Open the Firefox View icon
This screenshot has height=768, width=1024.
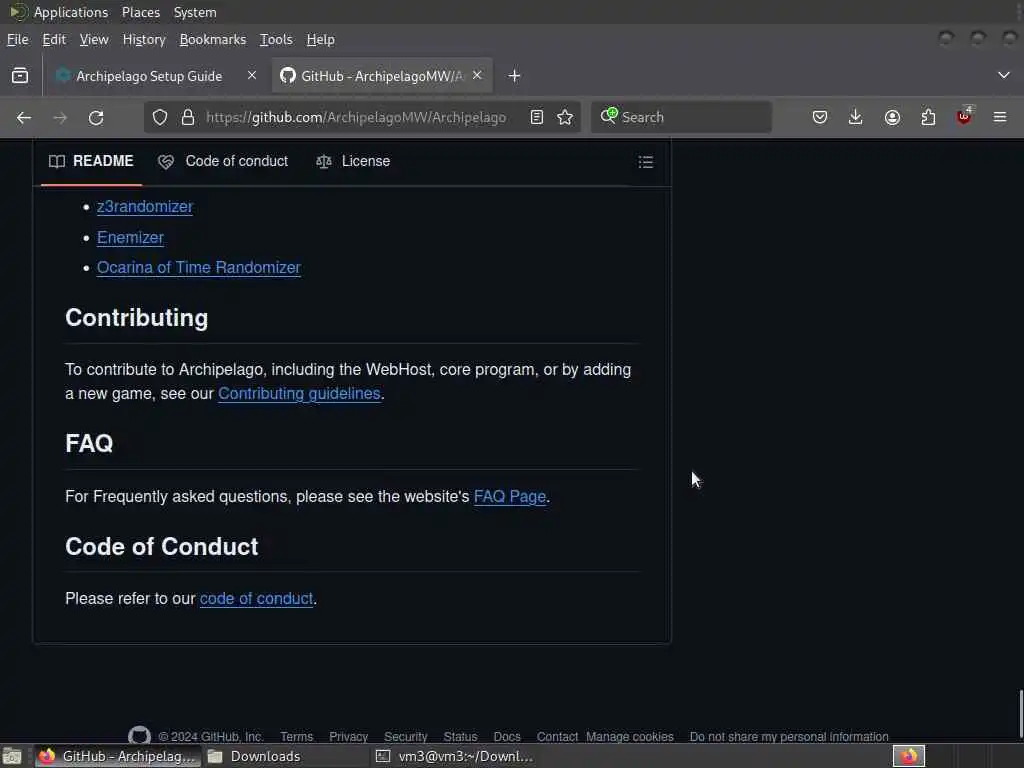pyautogui.click(x=20, y=76)
